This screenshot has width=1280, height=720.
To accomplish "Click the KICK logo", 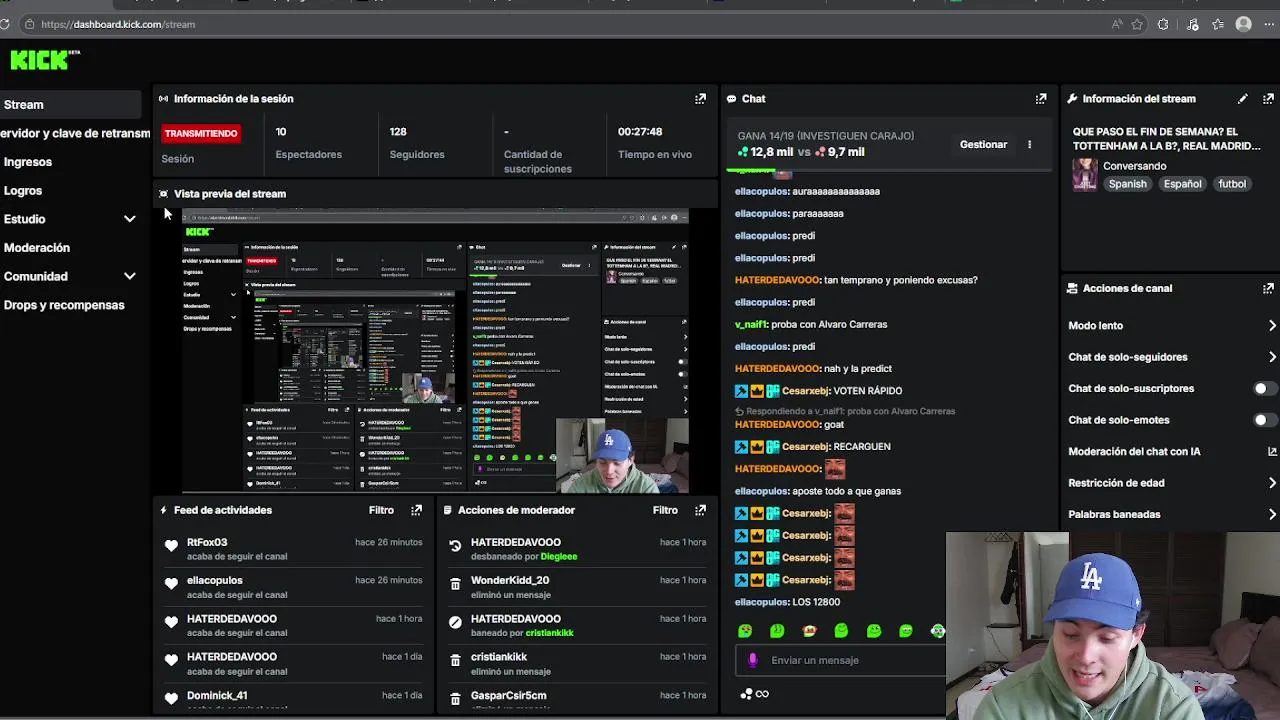I will (x=44, y=60).
